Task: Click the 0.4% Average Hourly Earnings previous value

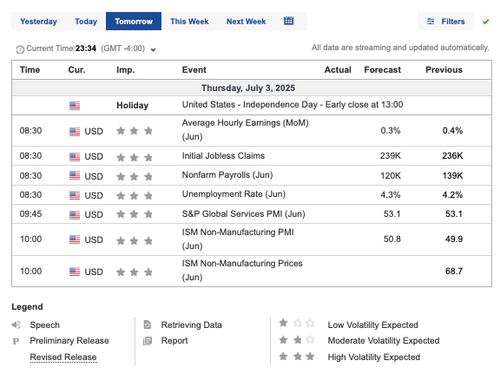Action: tap(452, 131)
